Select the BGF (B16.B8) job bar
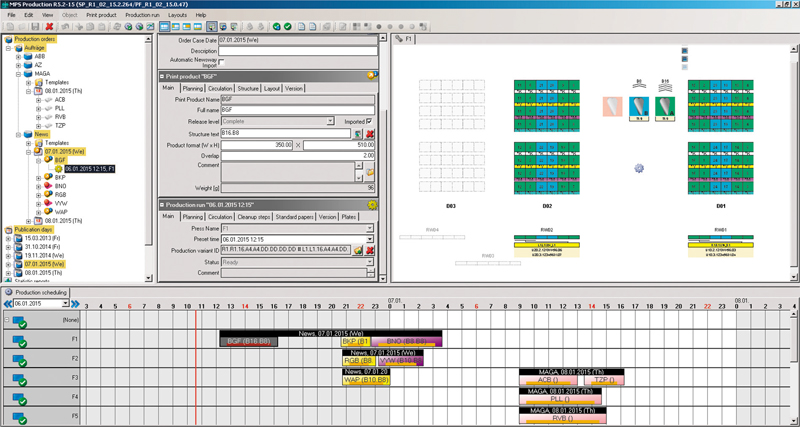 pyautogui.click(x=250, y=342)
